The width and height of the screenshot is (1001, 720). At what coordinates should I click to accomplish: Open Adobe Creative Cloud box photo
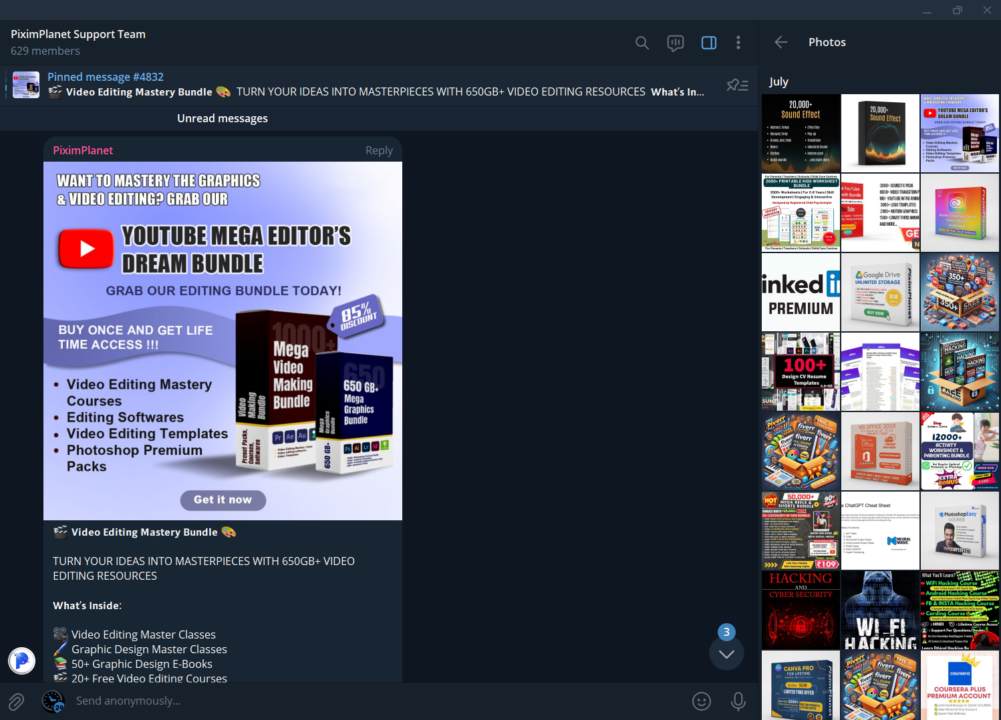point(960,213)
